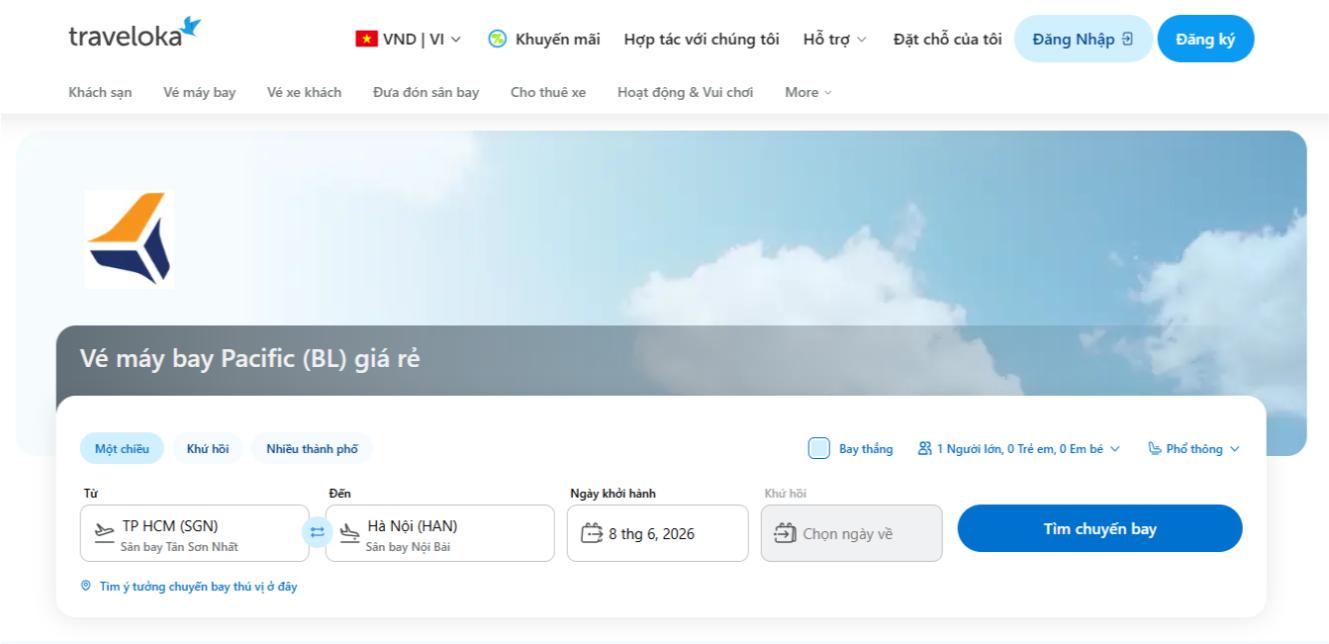Swap origin and destination airports

pos(318,533)
